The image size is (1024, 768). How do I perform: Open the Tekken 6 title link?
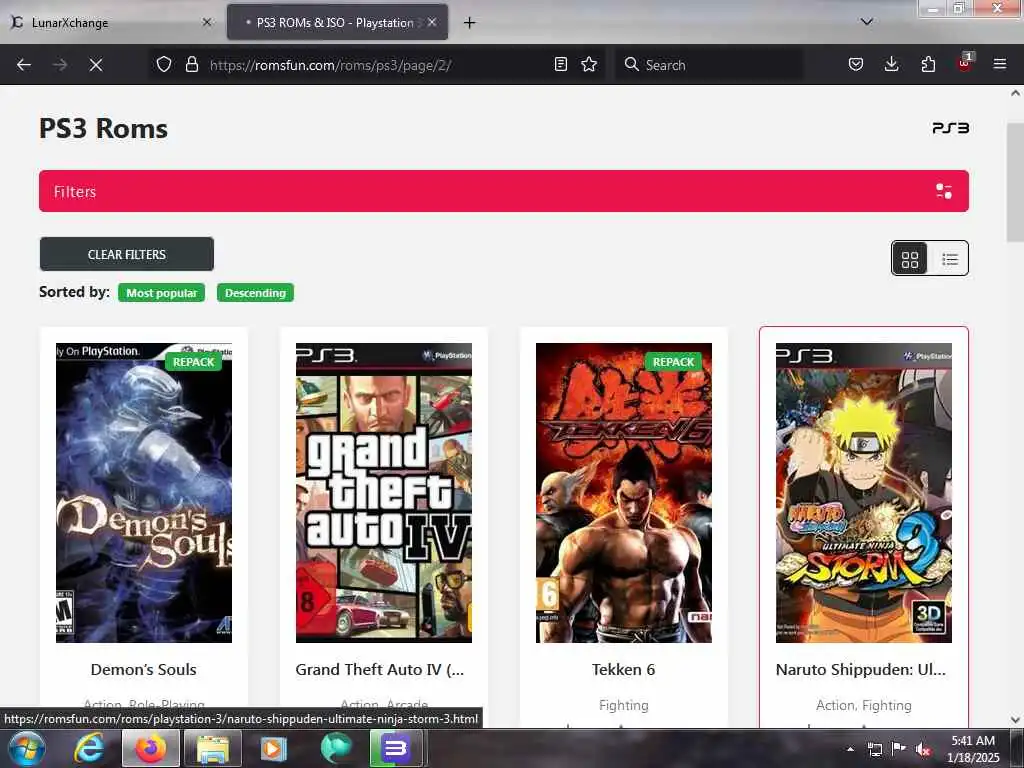point(624,669)
